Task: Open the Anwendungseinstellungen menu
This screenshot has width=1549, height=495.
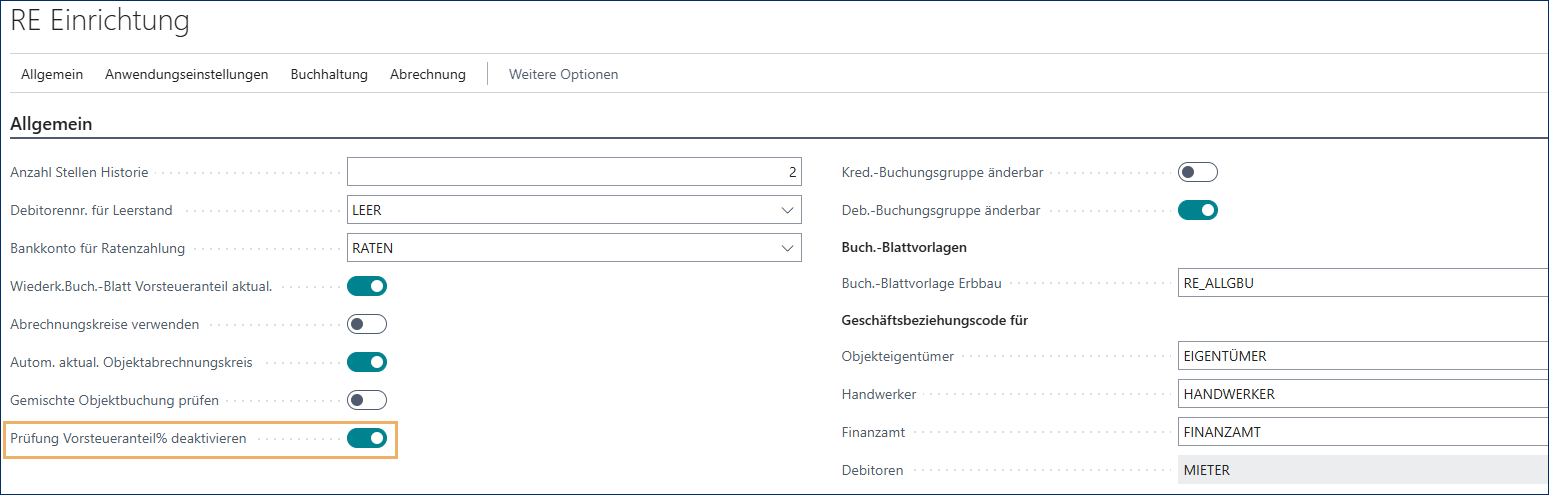Action: pos(186,74)
